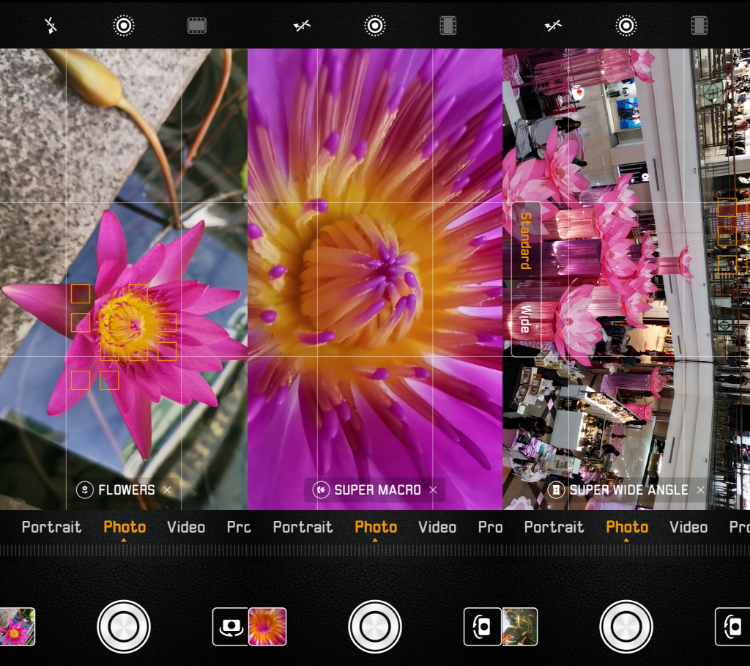Screen dimensions: 750x666
Task: Switch to Video mode on the Flowers screen
Action: pyautogui.click(x=186, y=527)
